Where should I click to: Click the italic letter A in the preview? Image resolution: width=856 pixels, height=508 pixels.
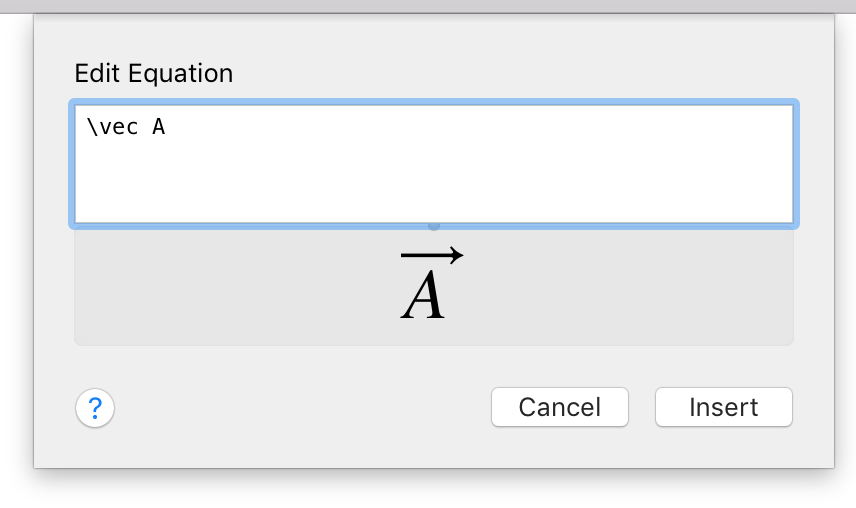click(424, 298)
